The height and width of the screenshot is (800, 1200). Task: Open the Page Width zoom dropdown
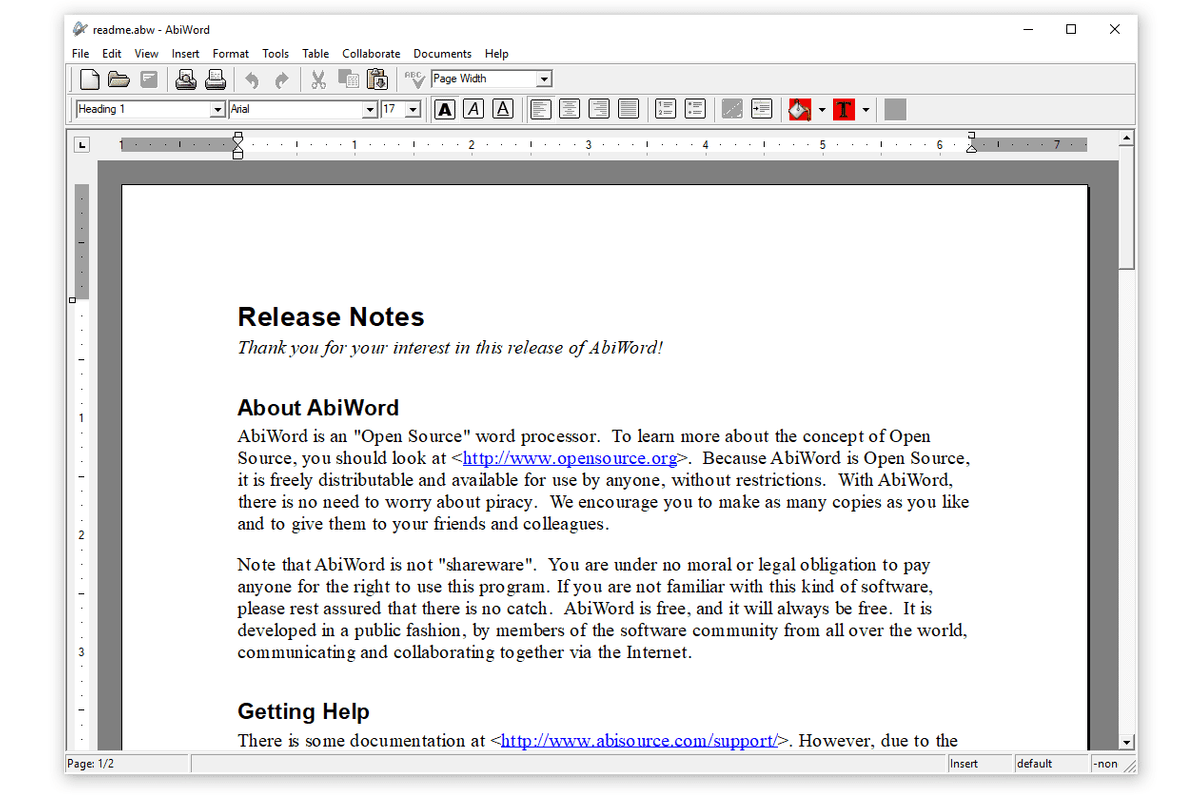click(x=544, y=78)
